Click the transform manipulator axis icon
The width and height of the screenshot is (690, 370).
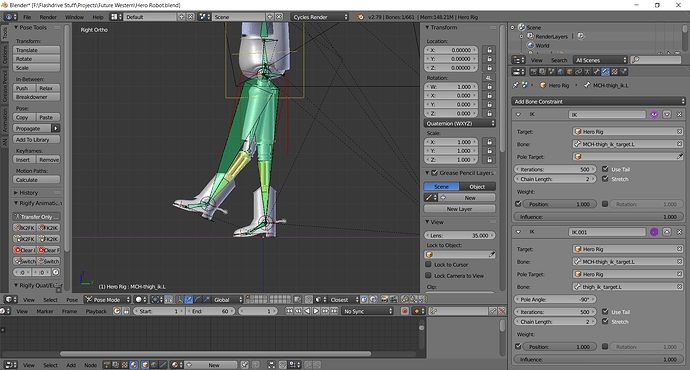179,300
